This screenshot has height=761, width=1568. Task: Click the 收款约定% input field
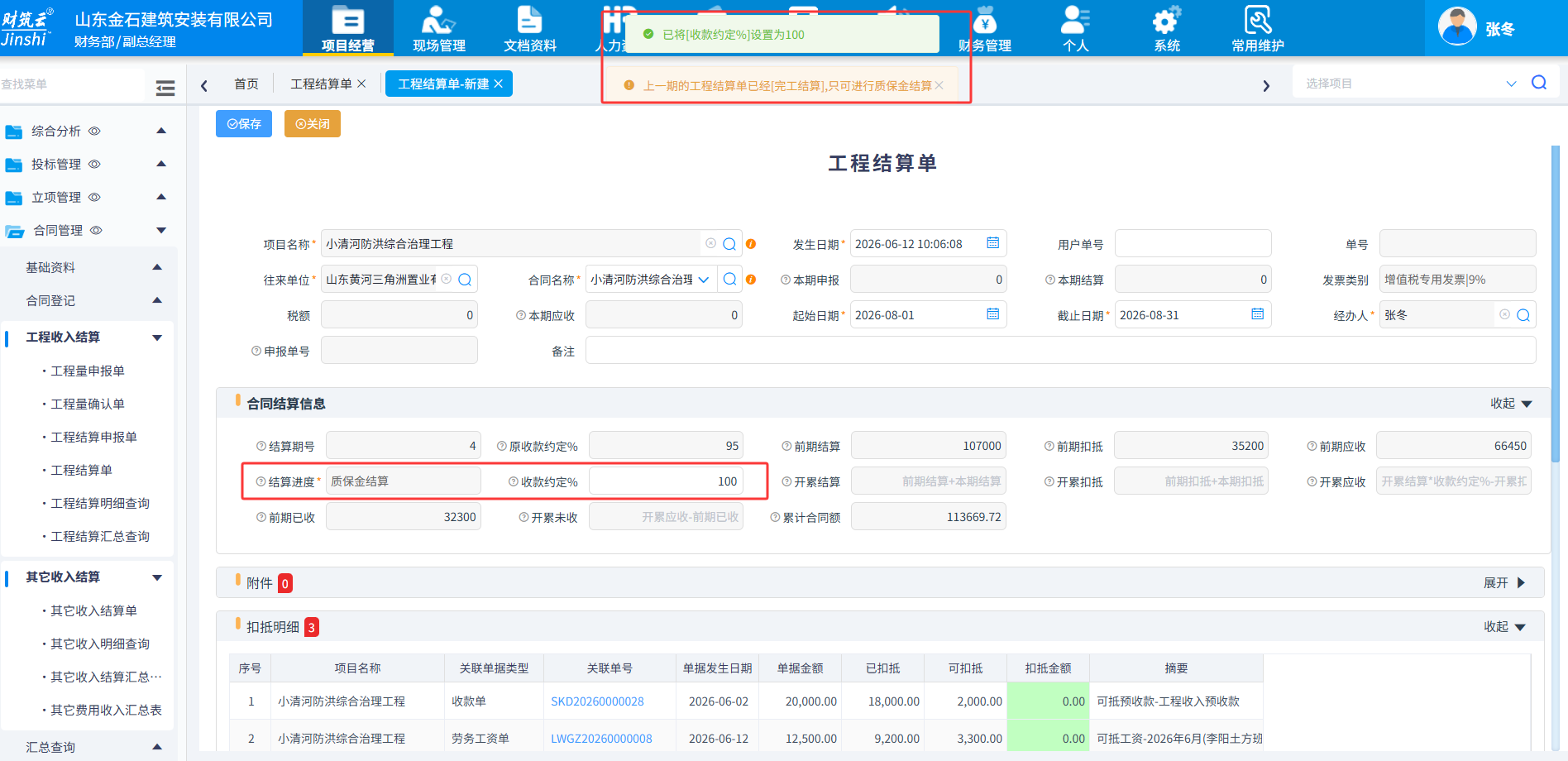[666, 481]
